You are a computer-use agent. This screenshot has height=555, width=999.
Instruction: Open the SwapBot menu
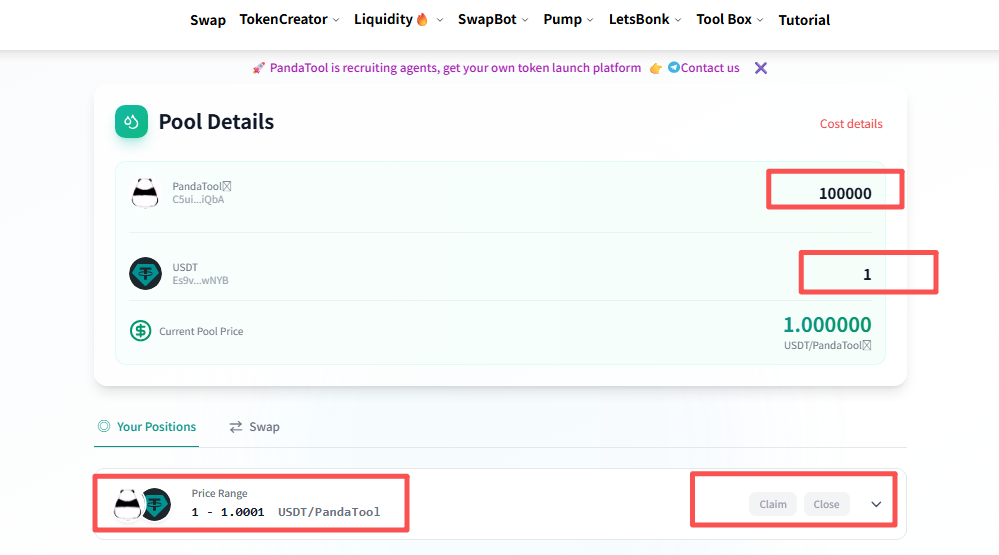pos(493,20)
